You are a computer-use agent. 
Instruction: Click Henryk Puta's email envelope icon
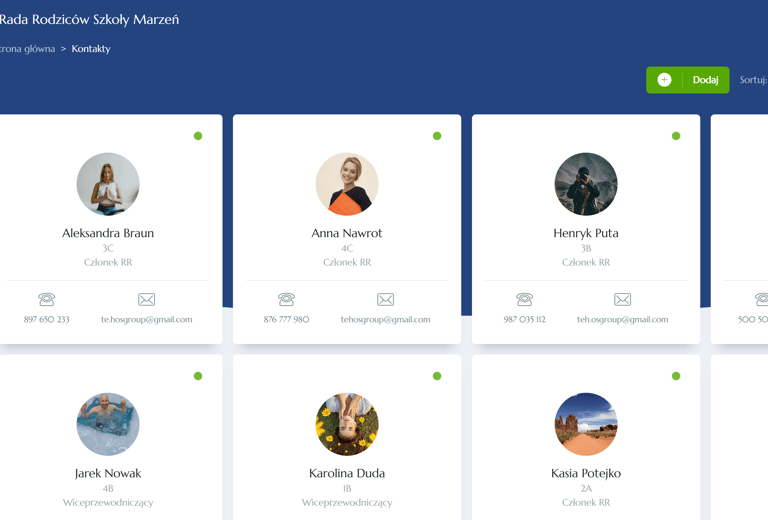(623, 299)
